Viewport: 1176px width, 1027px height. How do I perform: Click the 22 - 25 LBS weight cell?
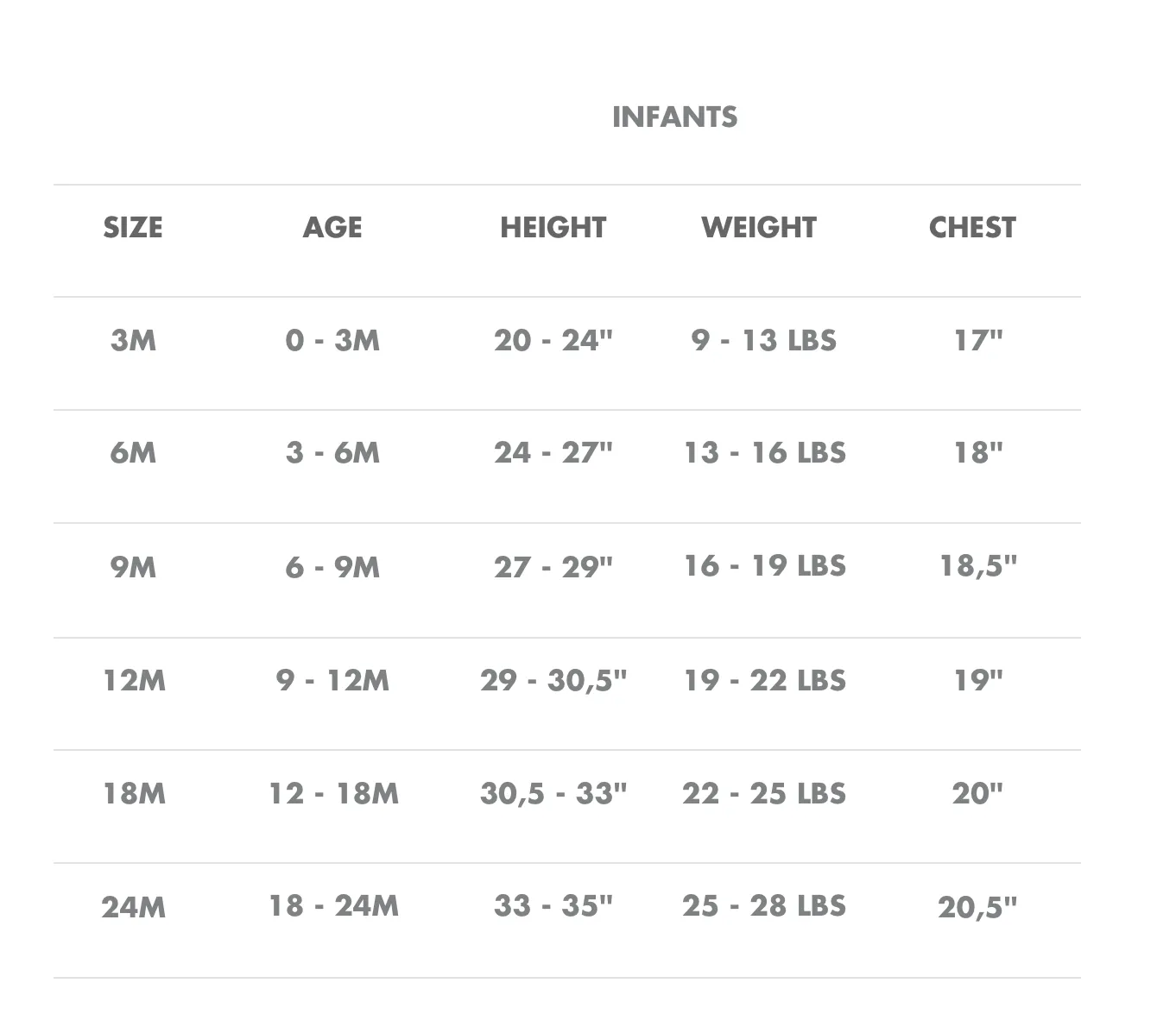[x=764, y=793]
